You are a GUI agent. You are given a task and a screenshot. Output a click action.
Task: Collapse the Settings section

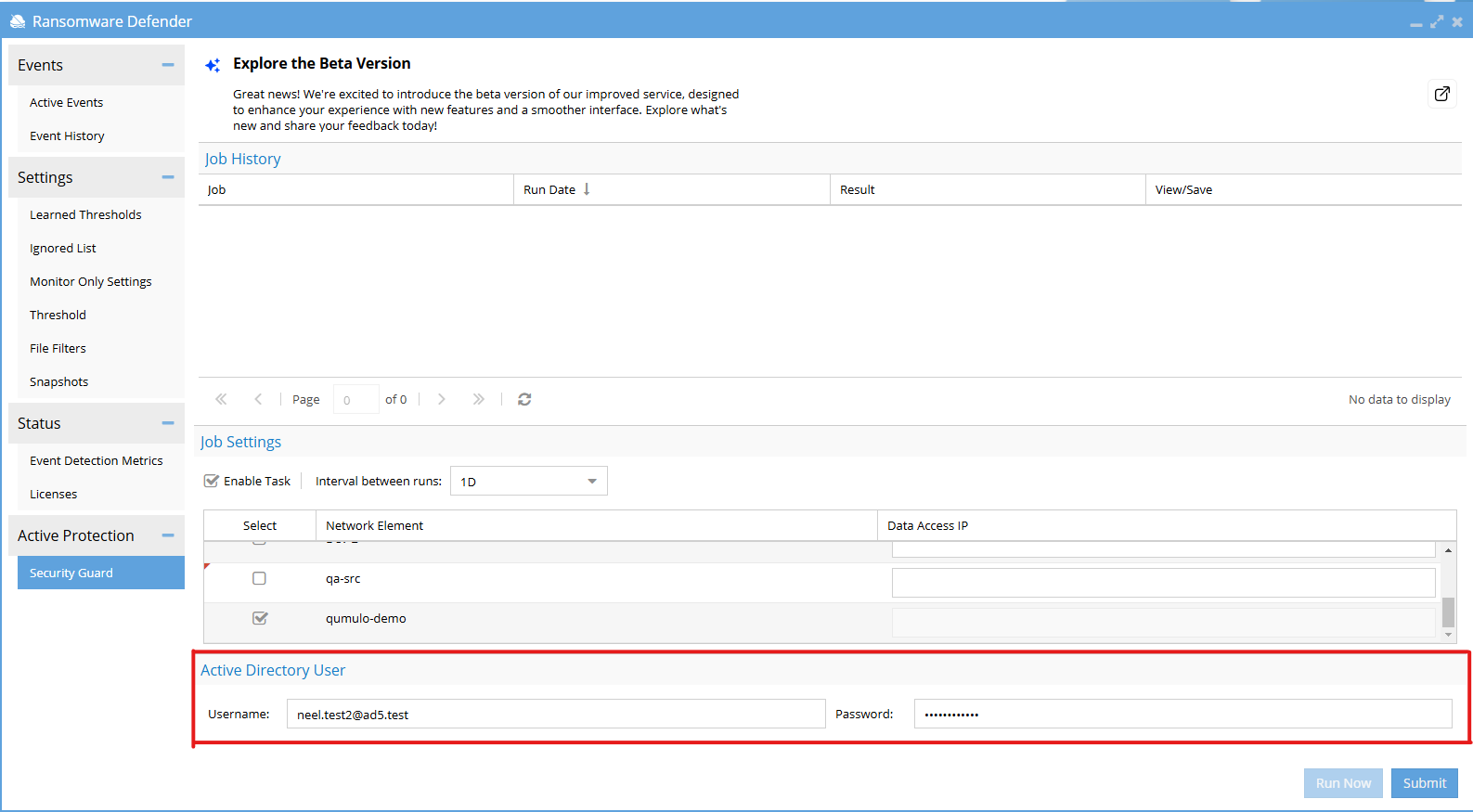point(168,177)
